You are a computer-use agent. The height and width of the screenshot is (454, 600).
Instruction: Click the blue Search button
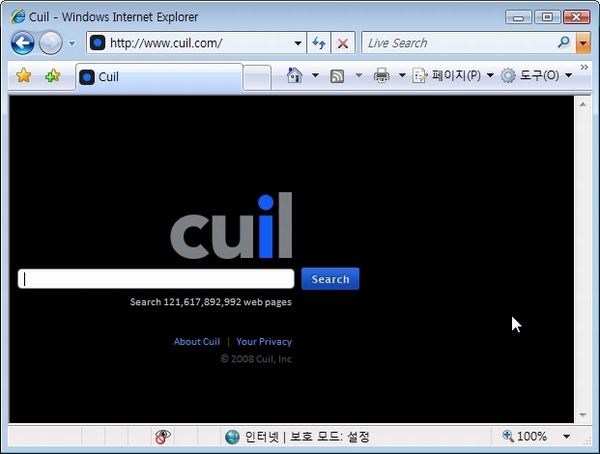(330, 279)
